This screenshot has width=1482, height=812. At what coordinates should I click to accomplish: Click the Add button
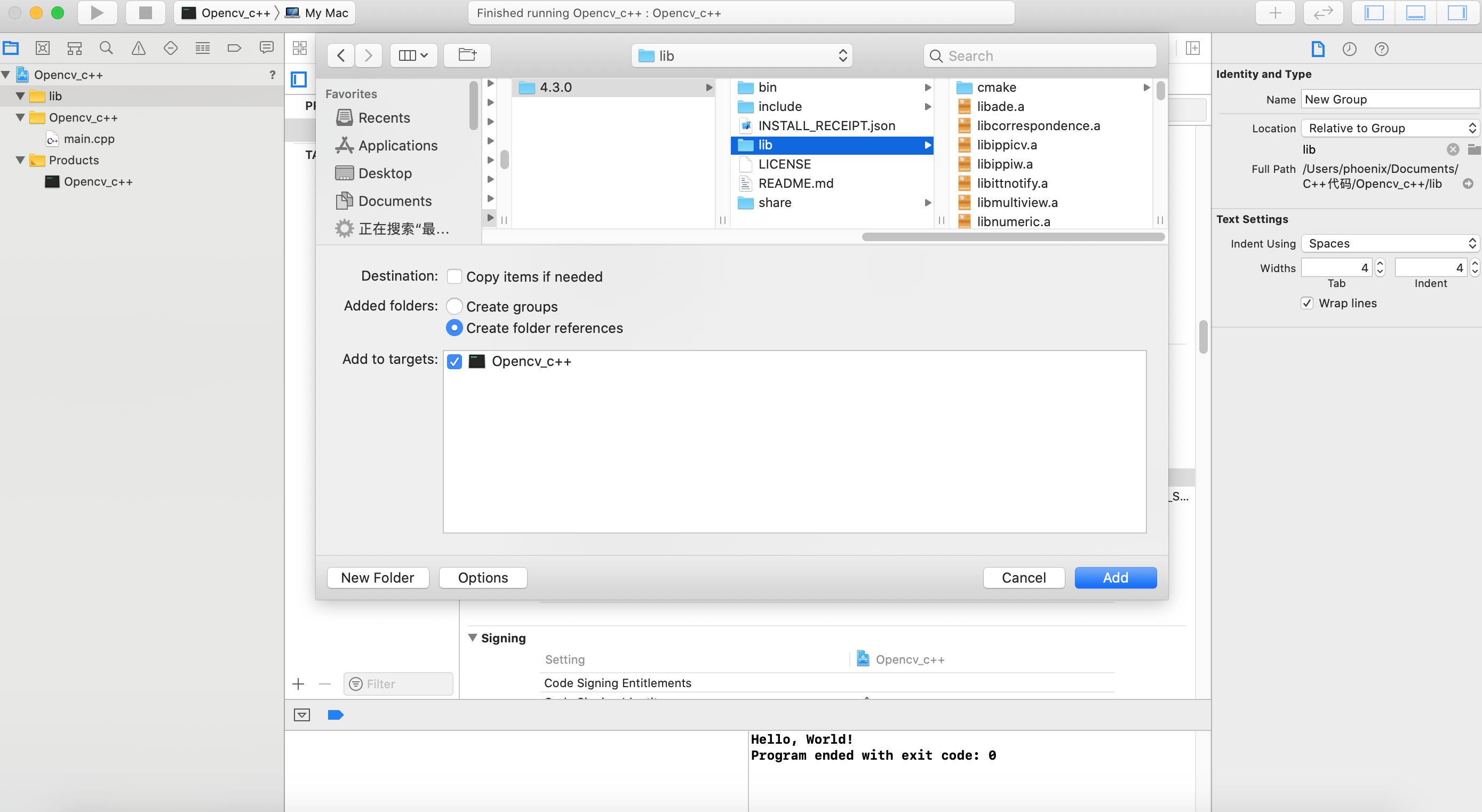[1115, 578]
